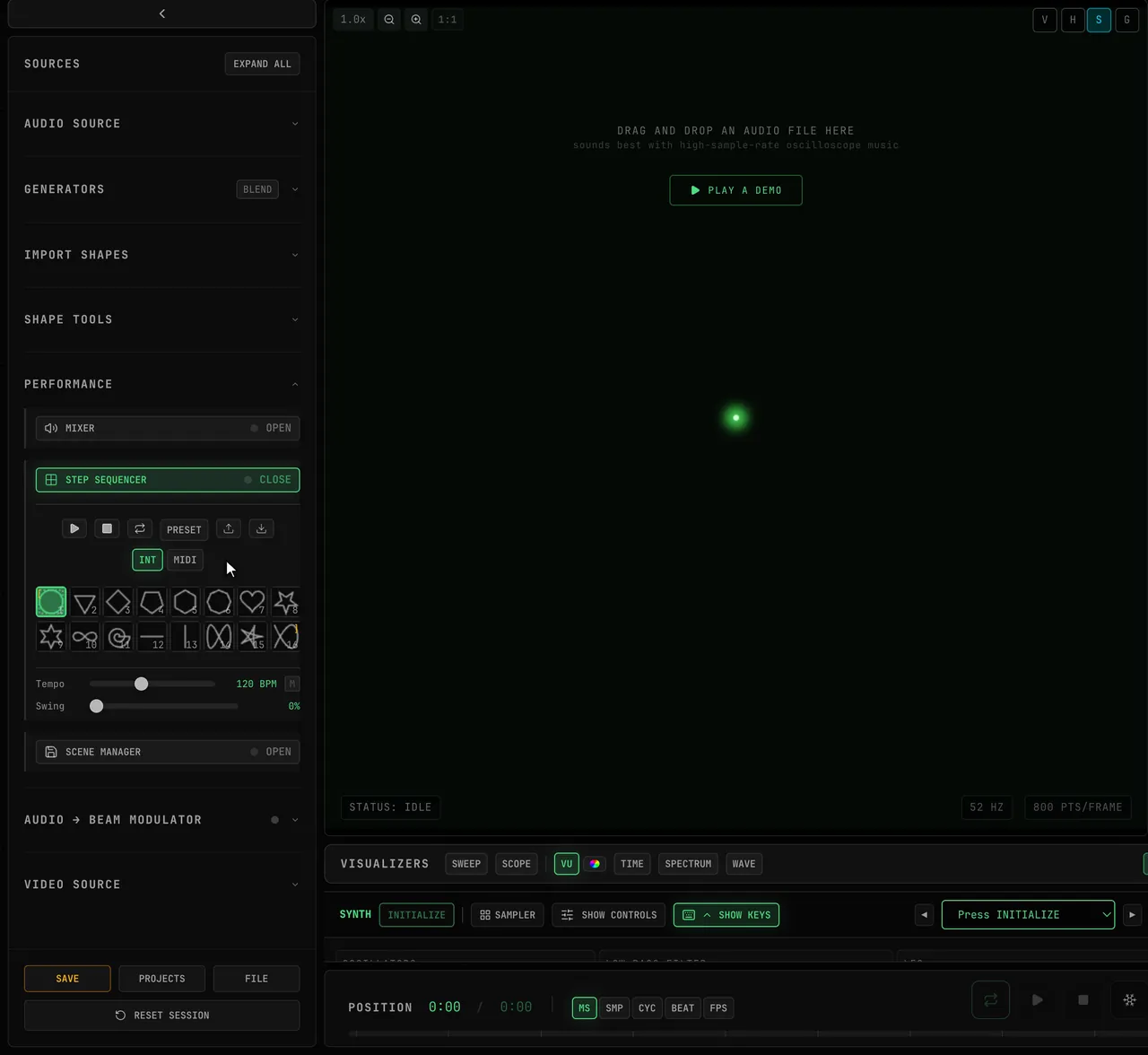Image resolution: width=1148 pixels, height=1055 pixels.
Task: Click the synth INITIALIZE button
Action: pos(416,915)
